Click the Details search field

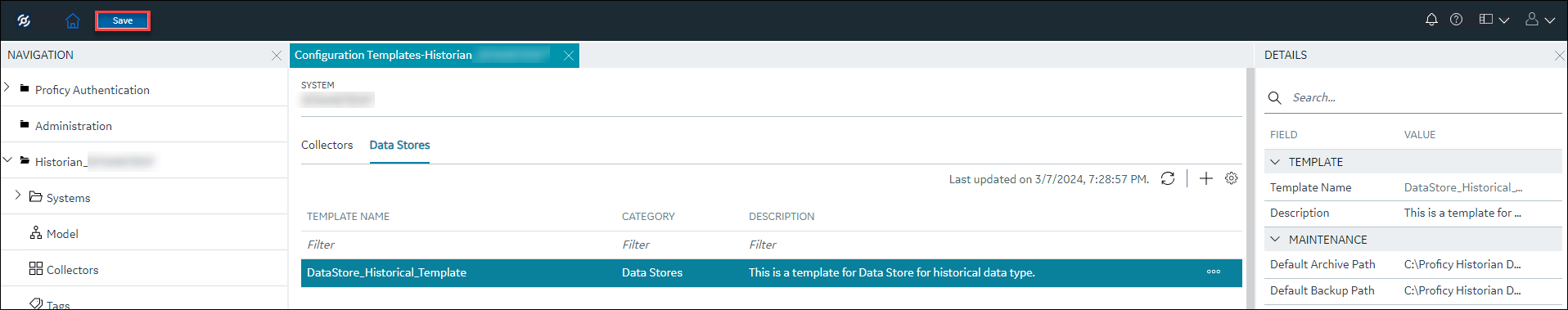pos(1424,97)
